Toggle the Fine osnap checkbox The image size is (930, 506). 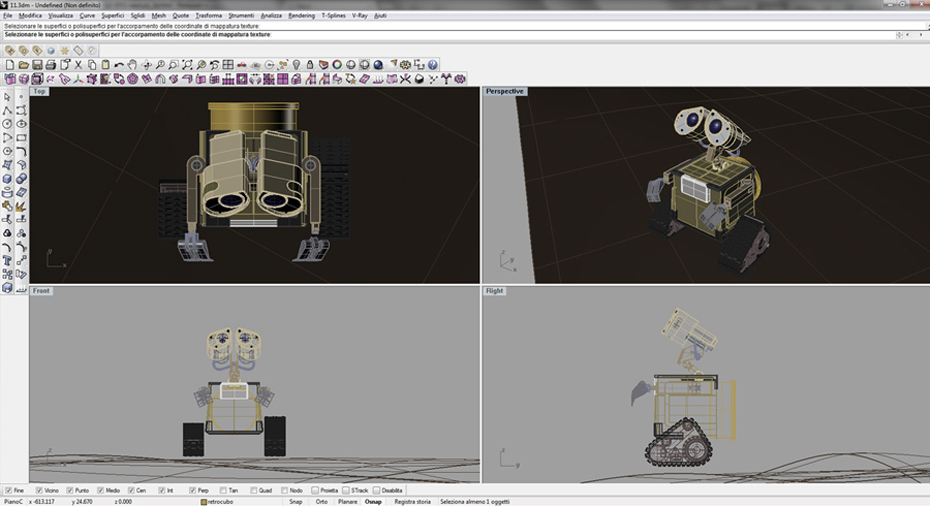(8, 491)
